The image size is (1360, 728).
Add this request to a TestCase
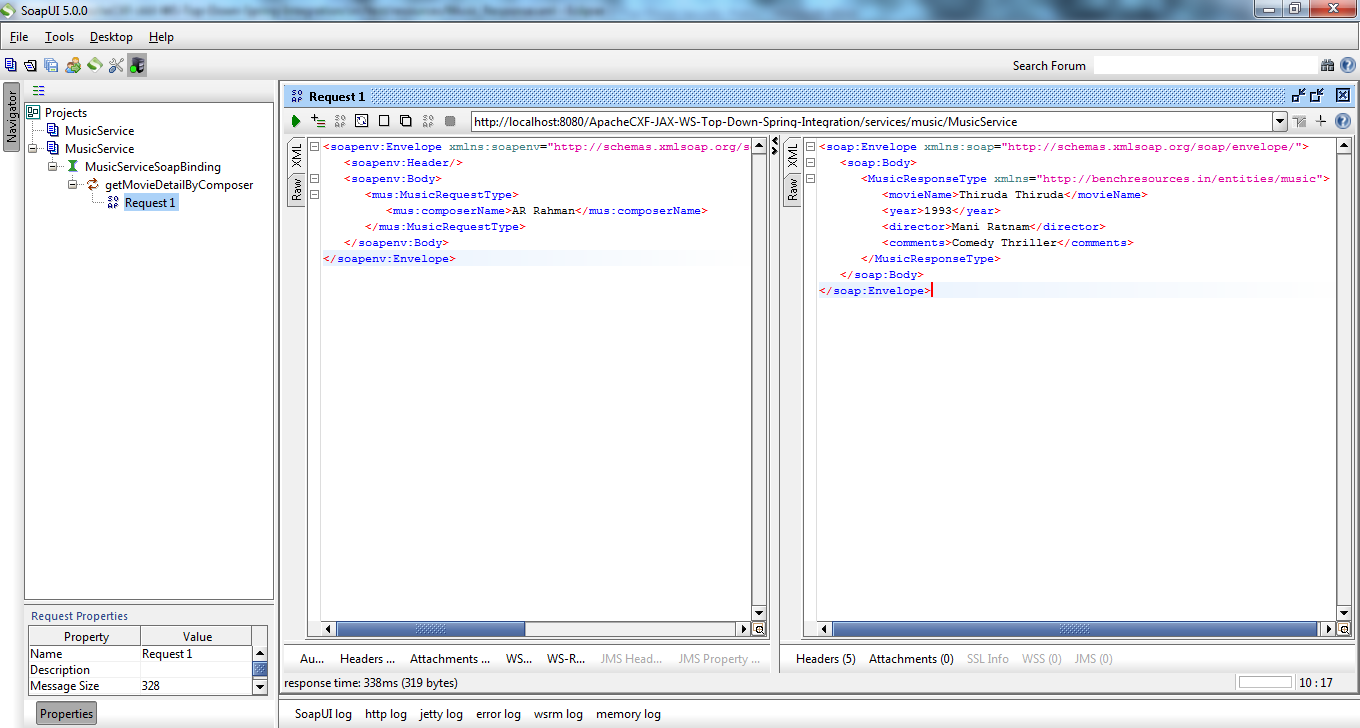320,120
